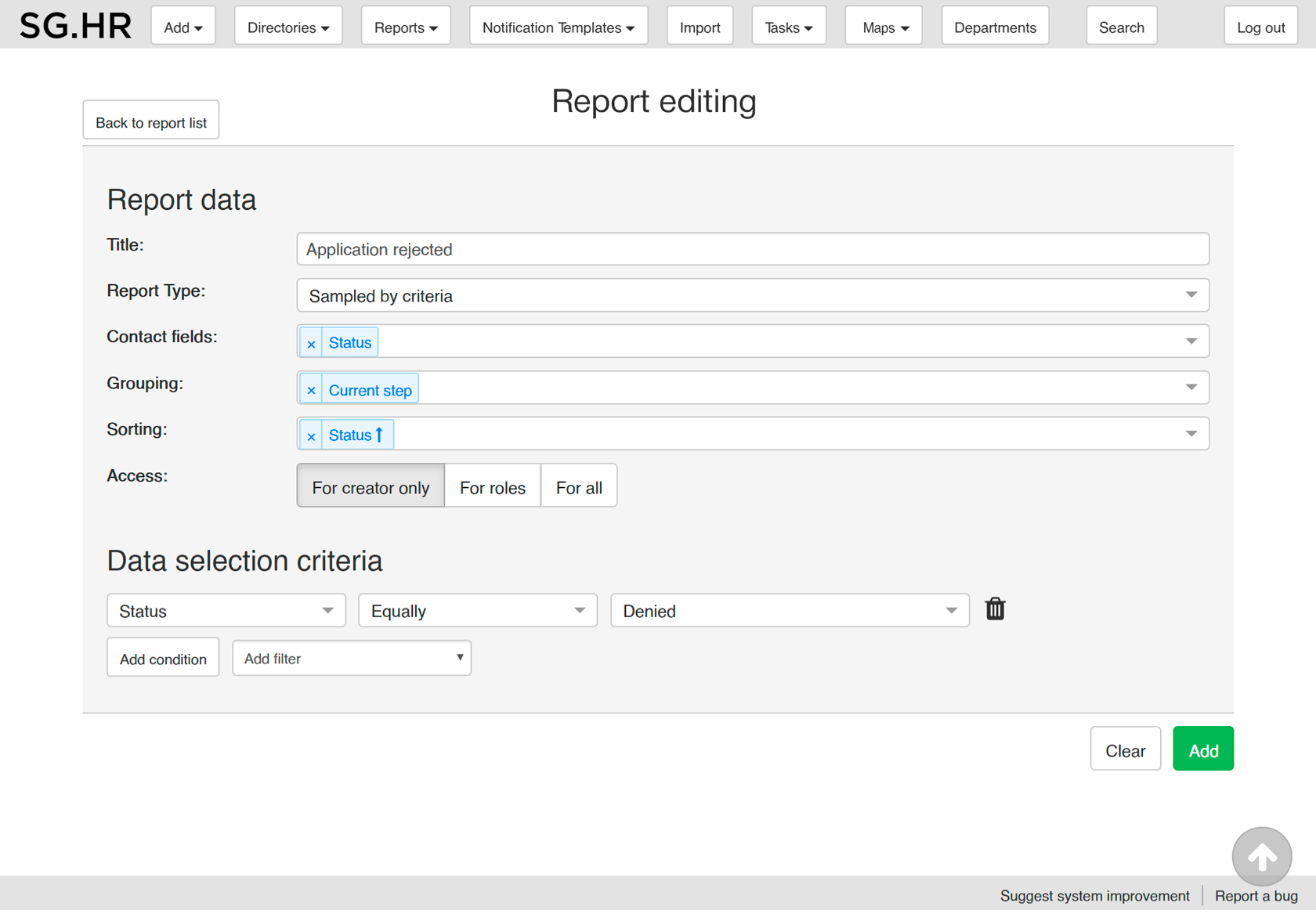Click the scroll-to-top arrow button
This screenshot has height=910, width=1316.
point(1261,857)
